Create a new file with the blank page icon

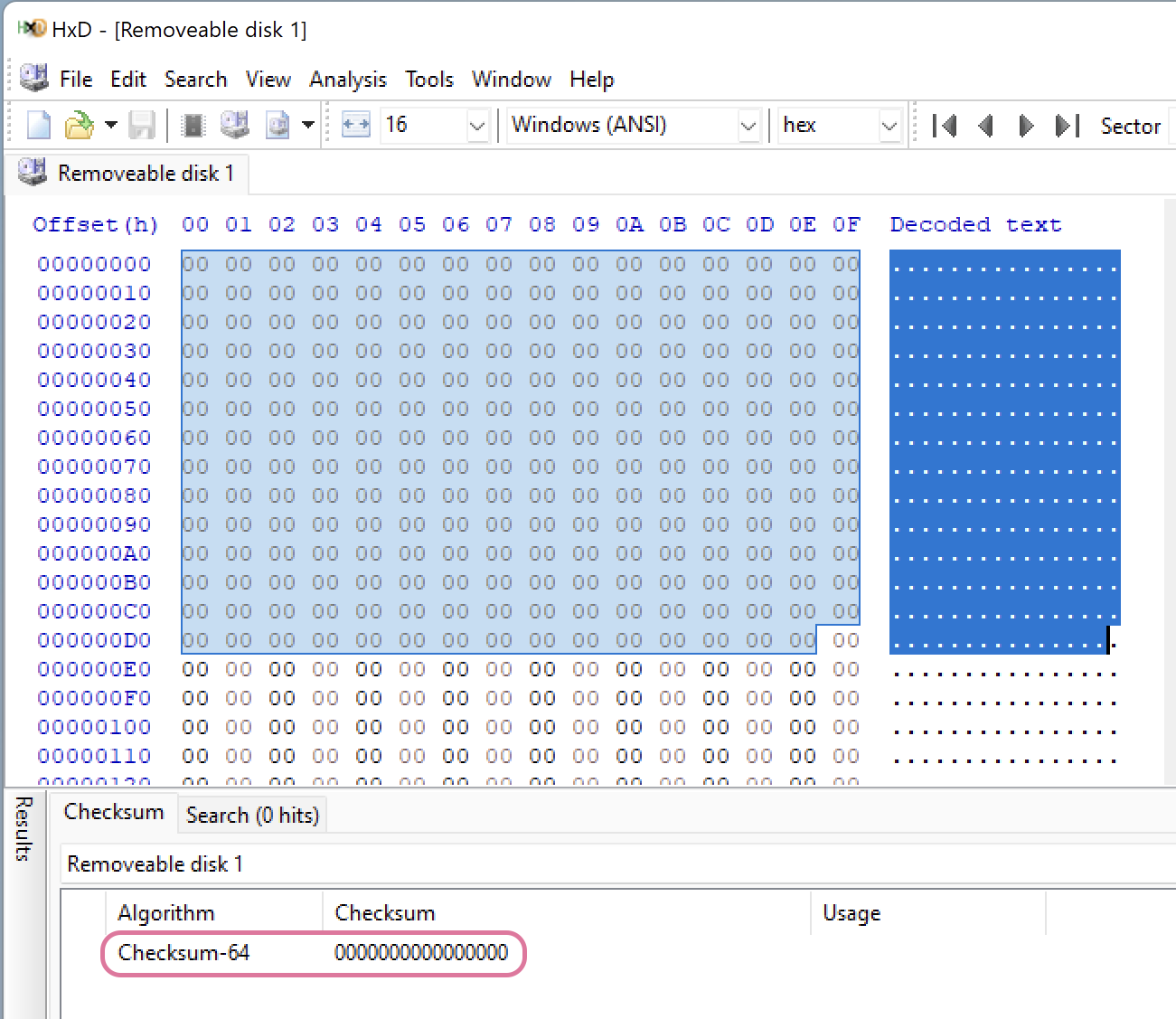coord(38,125)
